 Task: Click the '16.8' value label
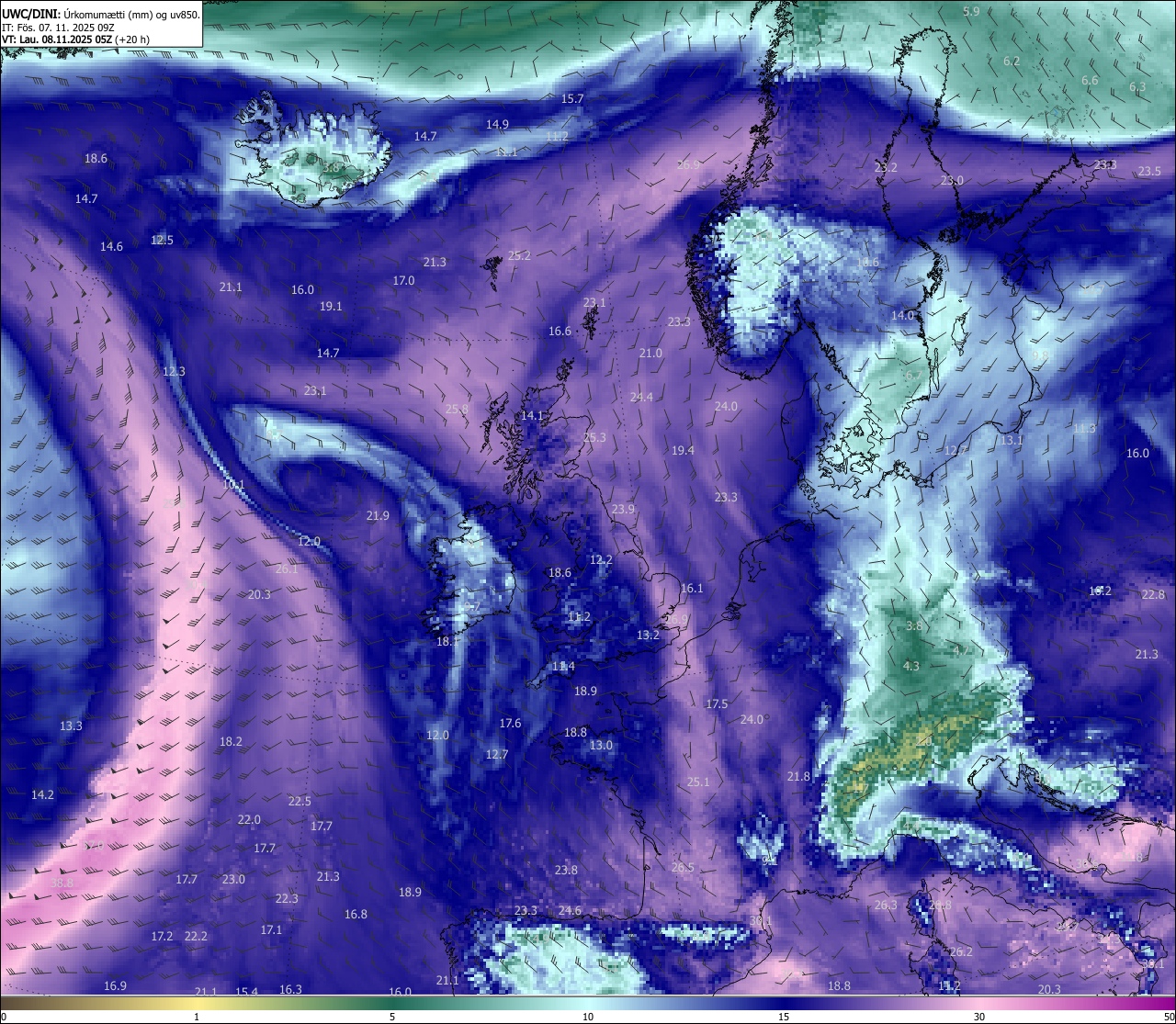[x=356, y=914]
